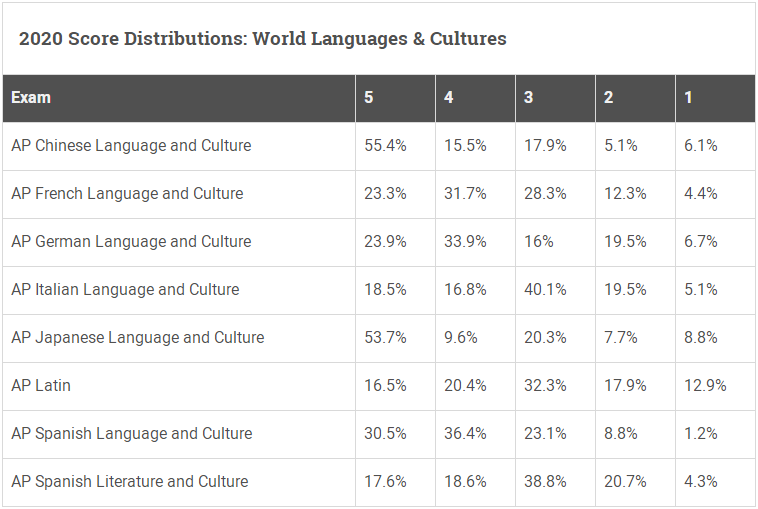Screen dimensions: 758x509
Task: Select the AP Latin exam cell
Action: [x=41, y=386]
